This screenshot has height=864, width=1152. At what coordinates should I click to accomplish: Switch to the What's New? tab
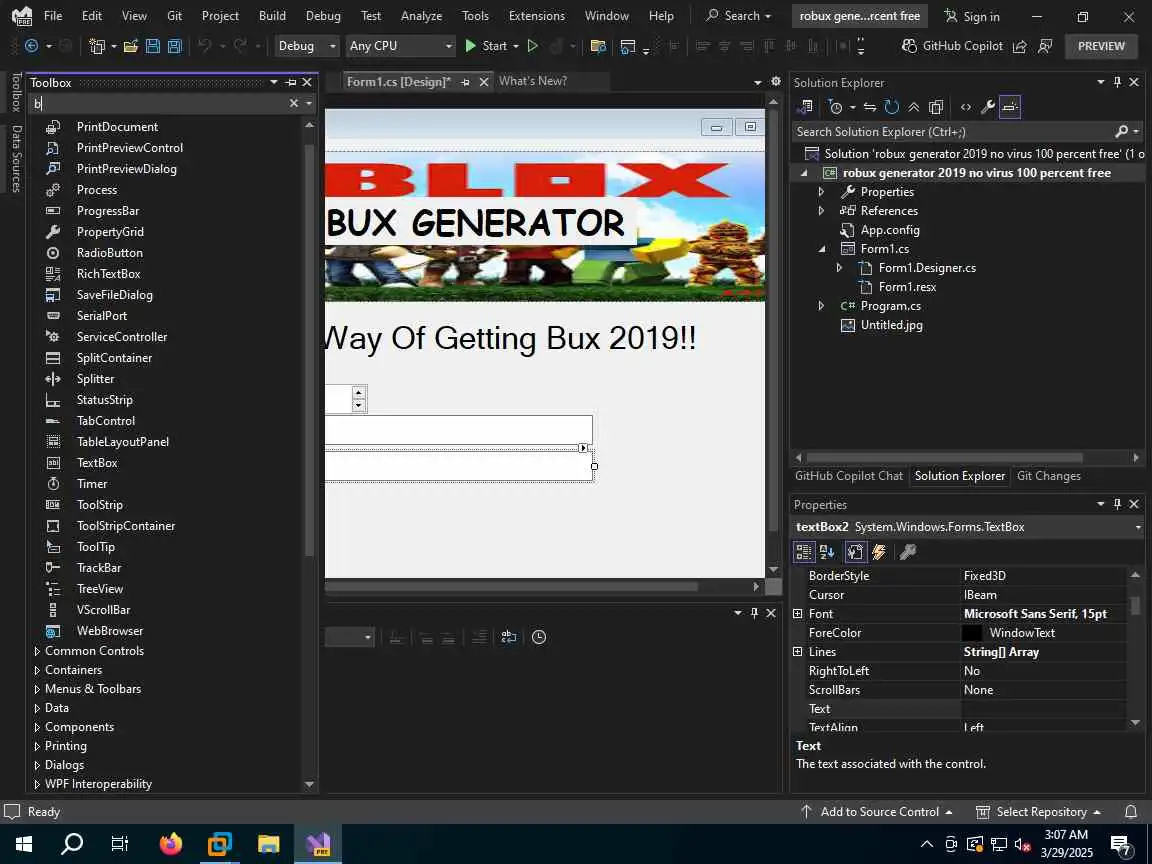click(533, 81)
